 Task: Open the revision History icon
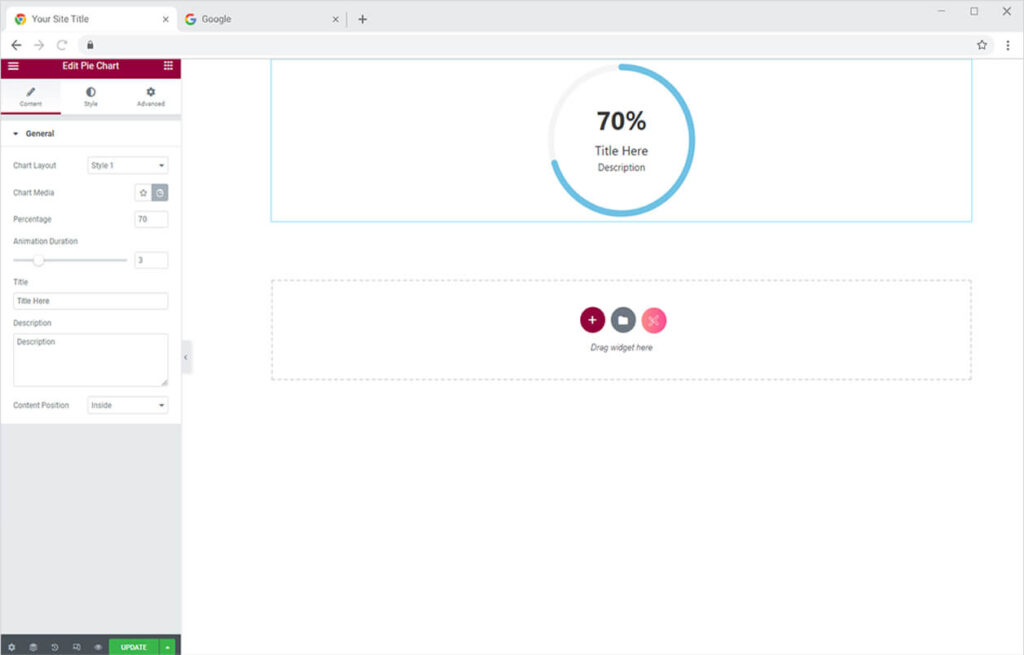pos(55,647)
